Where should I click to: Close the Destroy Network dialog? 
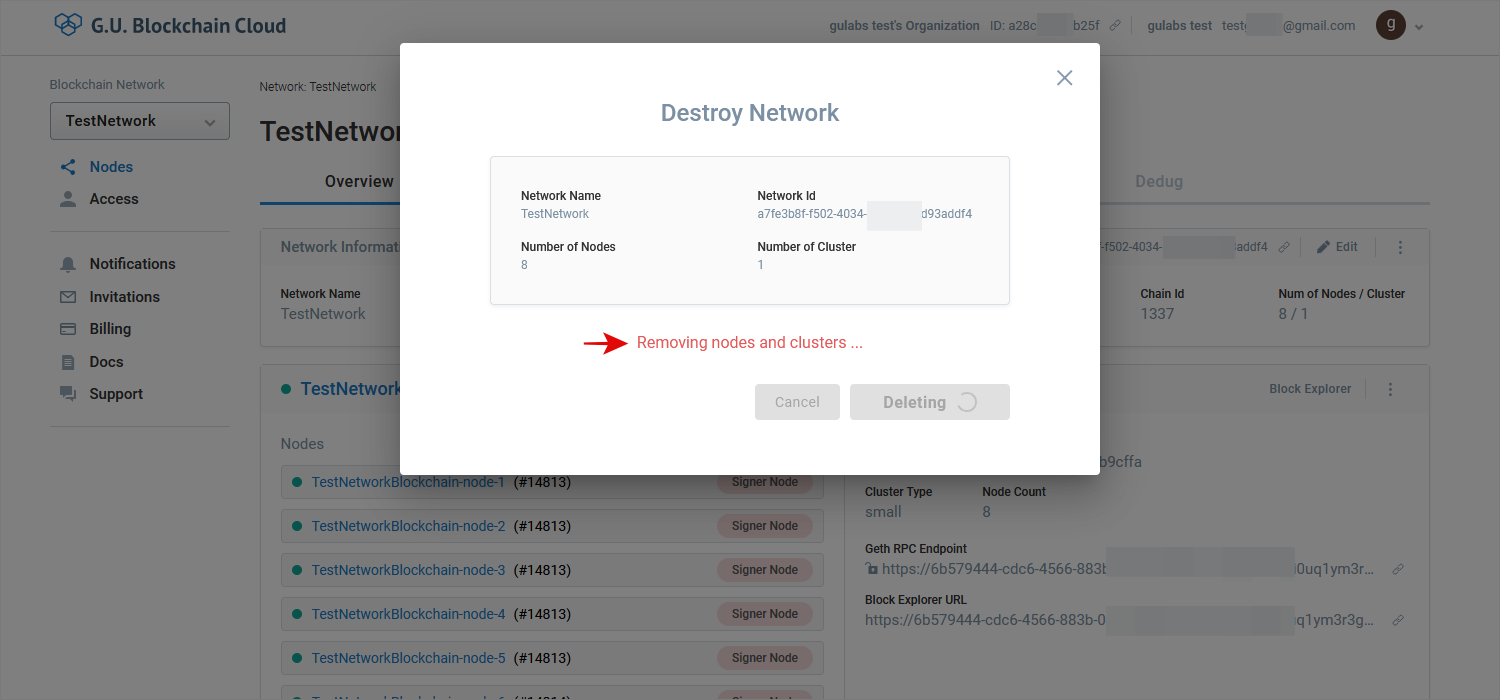coord(1064,78)
